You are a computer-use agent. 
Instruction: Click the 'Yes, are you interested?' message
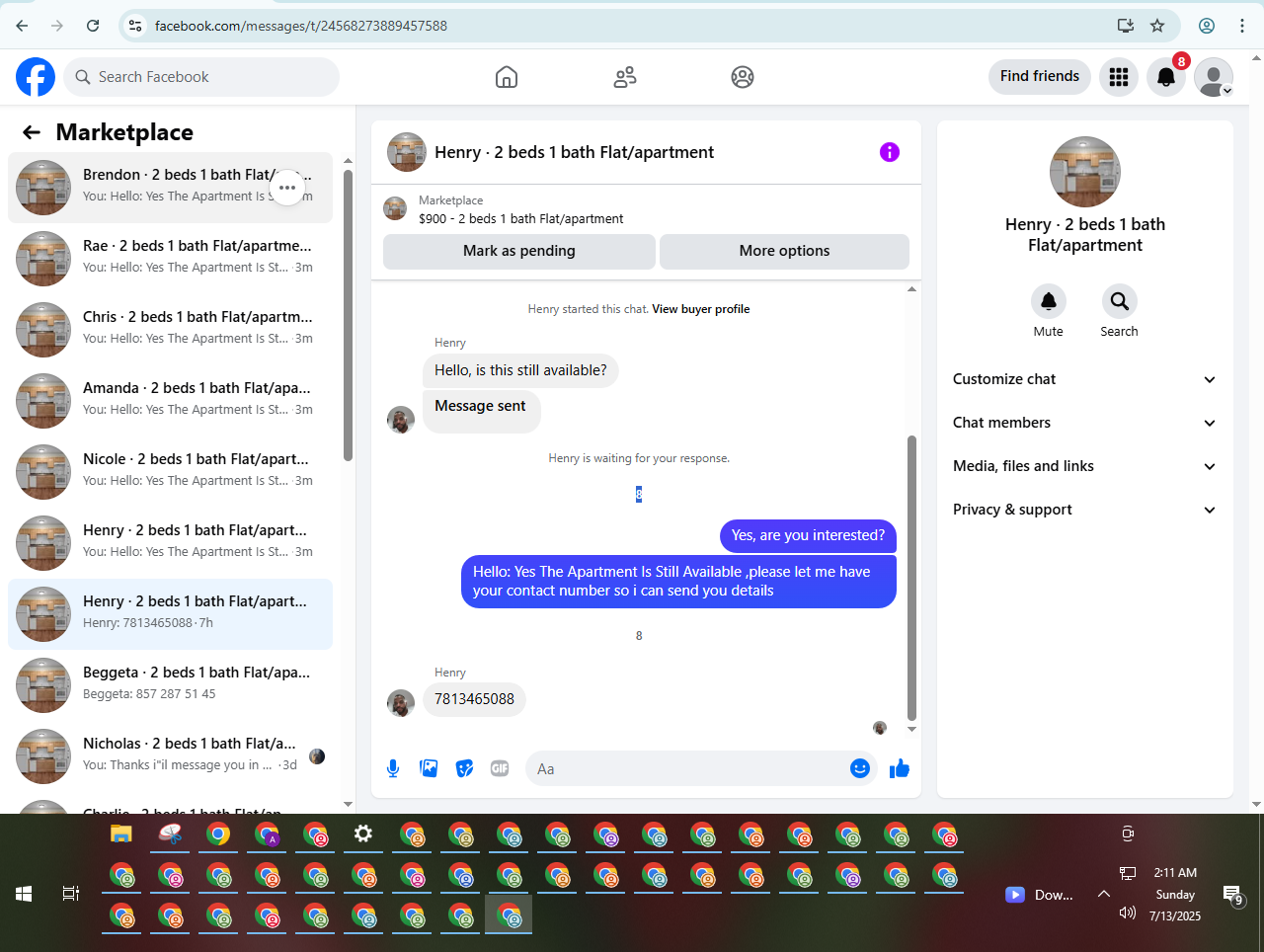click(x=808, y=535)
